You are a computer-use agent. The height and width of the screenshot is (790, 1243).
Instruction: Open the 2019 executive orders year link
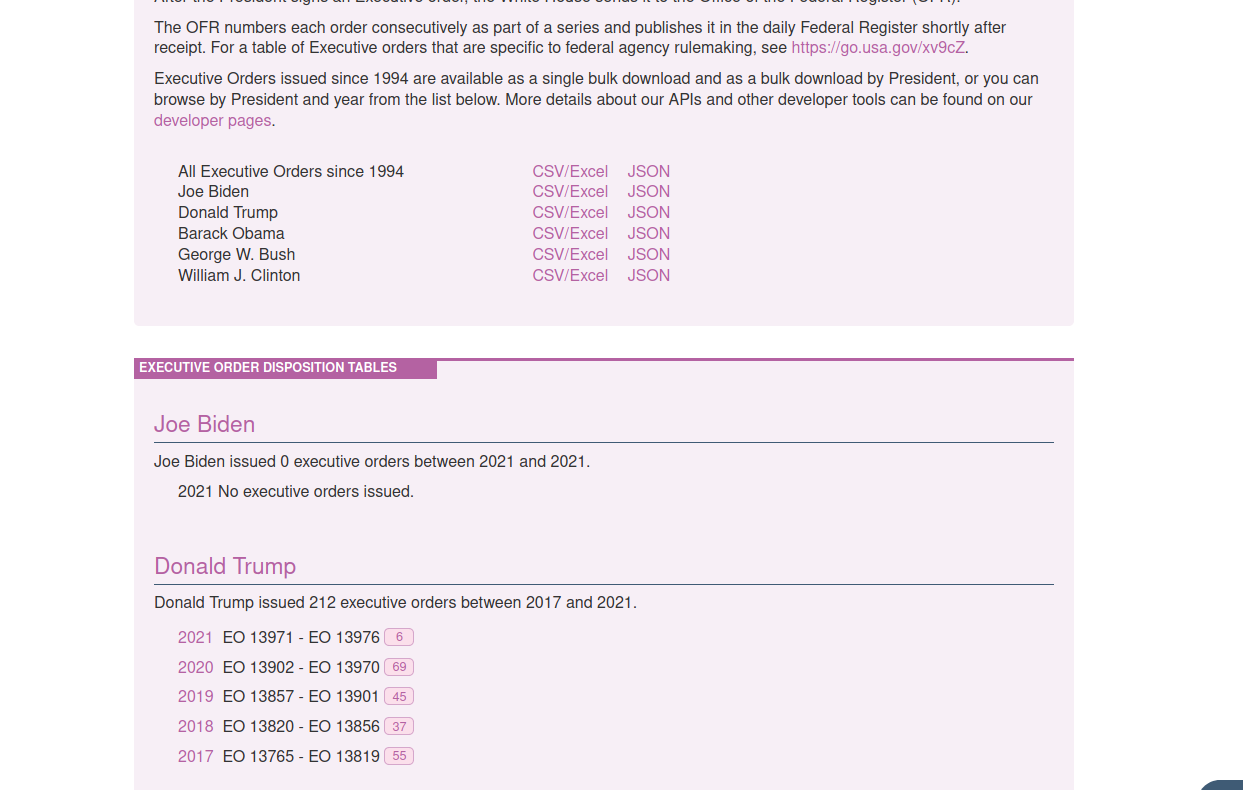click(x=195, y=697)
